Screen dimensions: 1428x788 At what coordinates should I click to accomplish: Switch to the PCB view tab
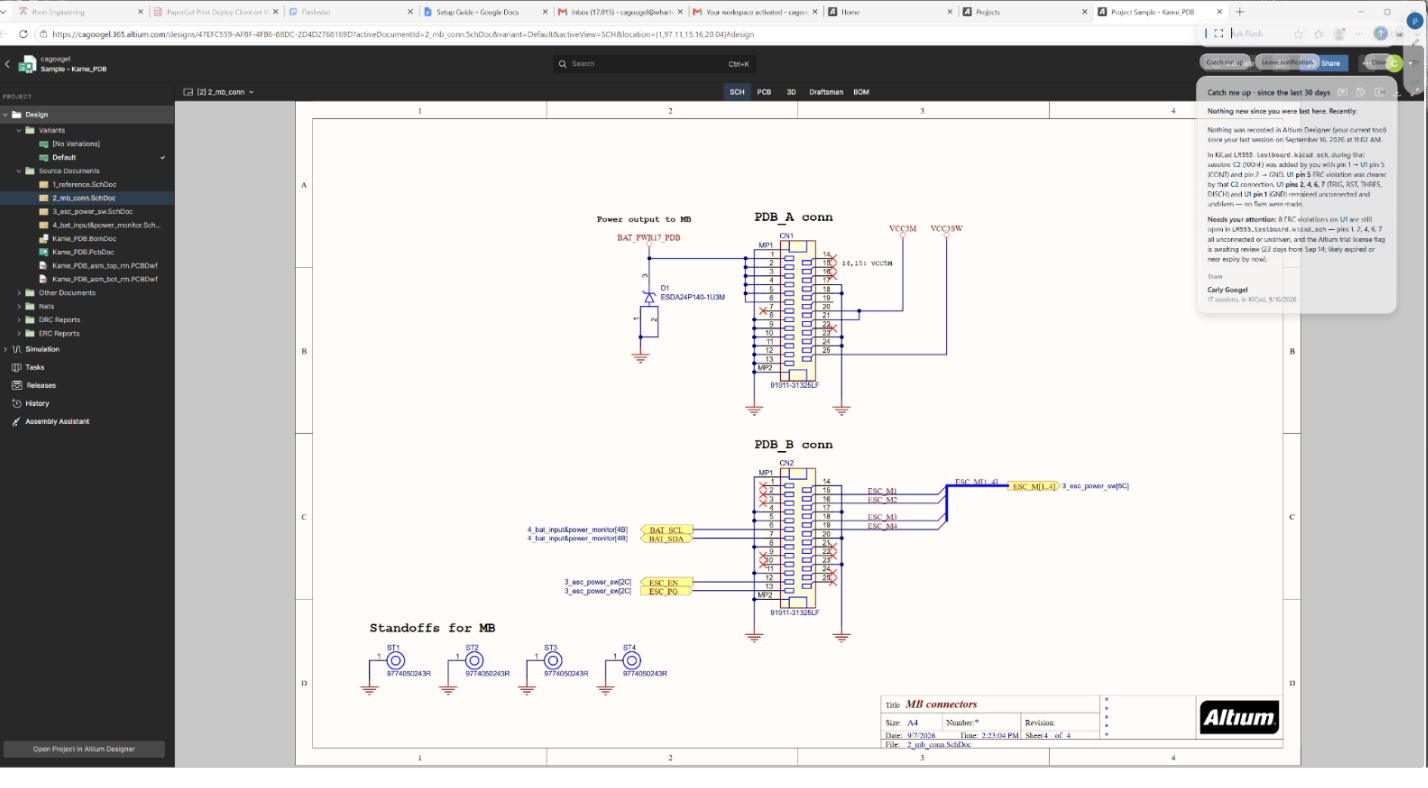pyautogui.click(x=764, y=92)
